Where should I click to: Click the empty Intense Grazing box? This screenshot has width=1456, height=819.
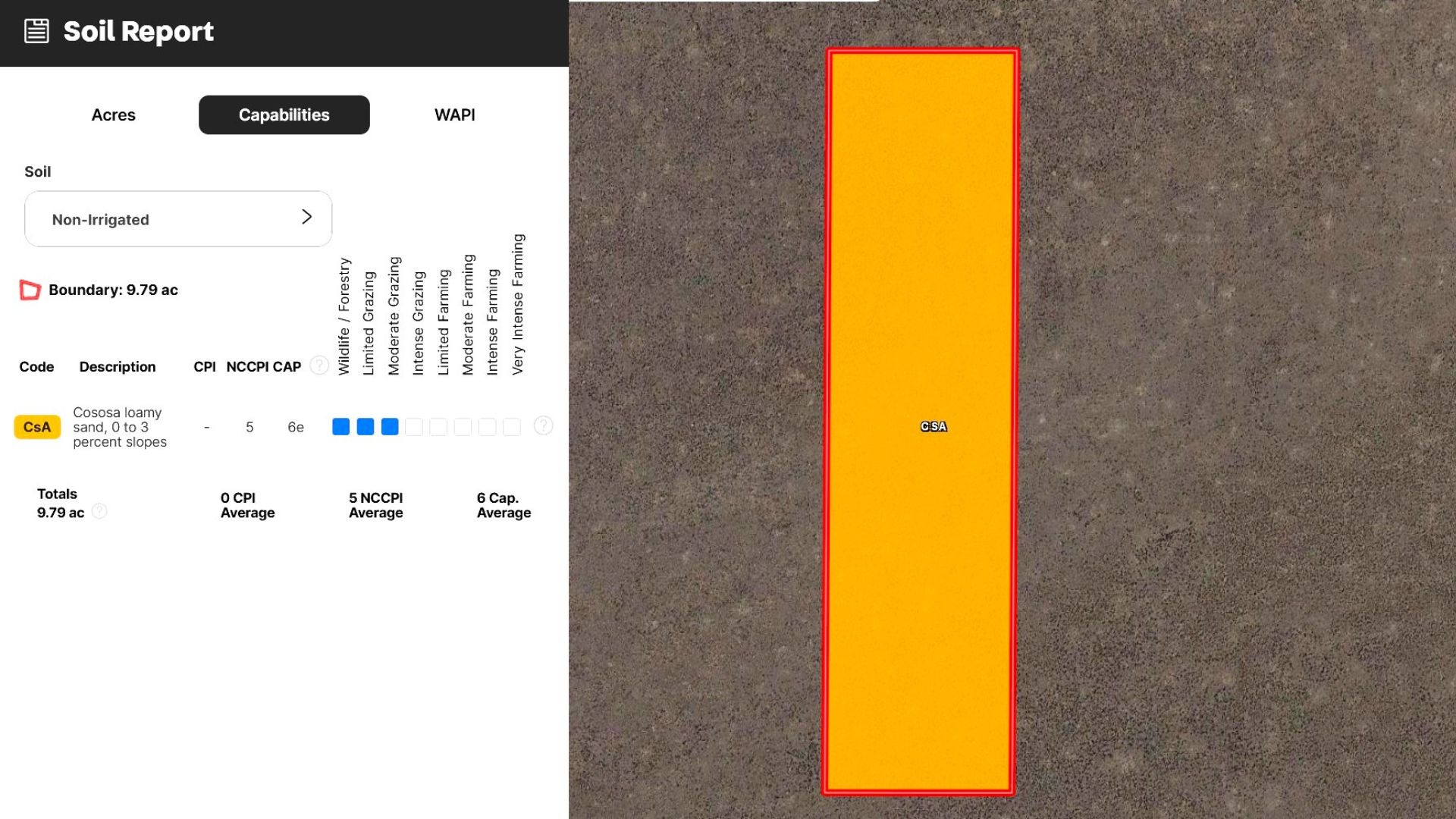pos(414,427)
